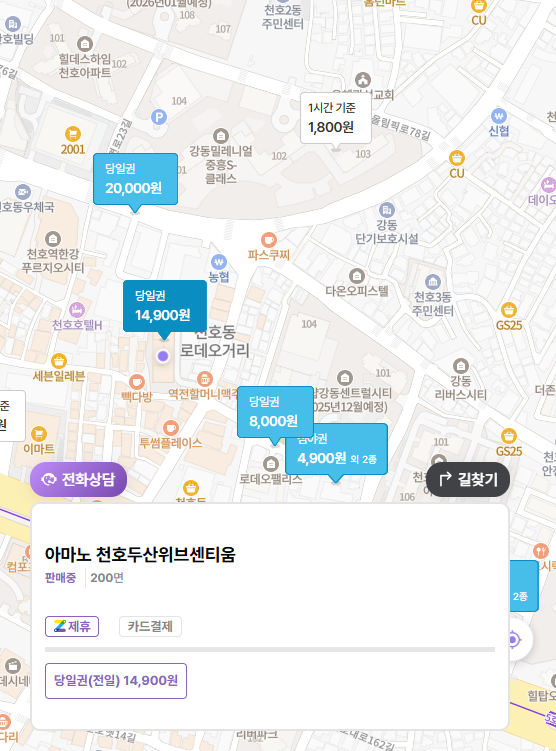This screenshot has height=751, width=556.
Task: Select the 당일권(전일) 14,900원 ticket option
Action: point(116,681)
